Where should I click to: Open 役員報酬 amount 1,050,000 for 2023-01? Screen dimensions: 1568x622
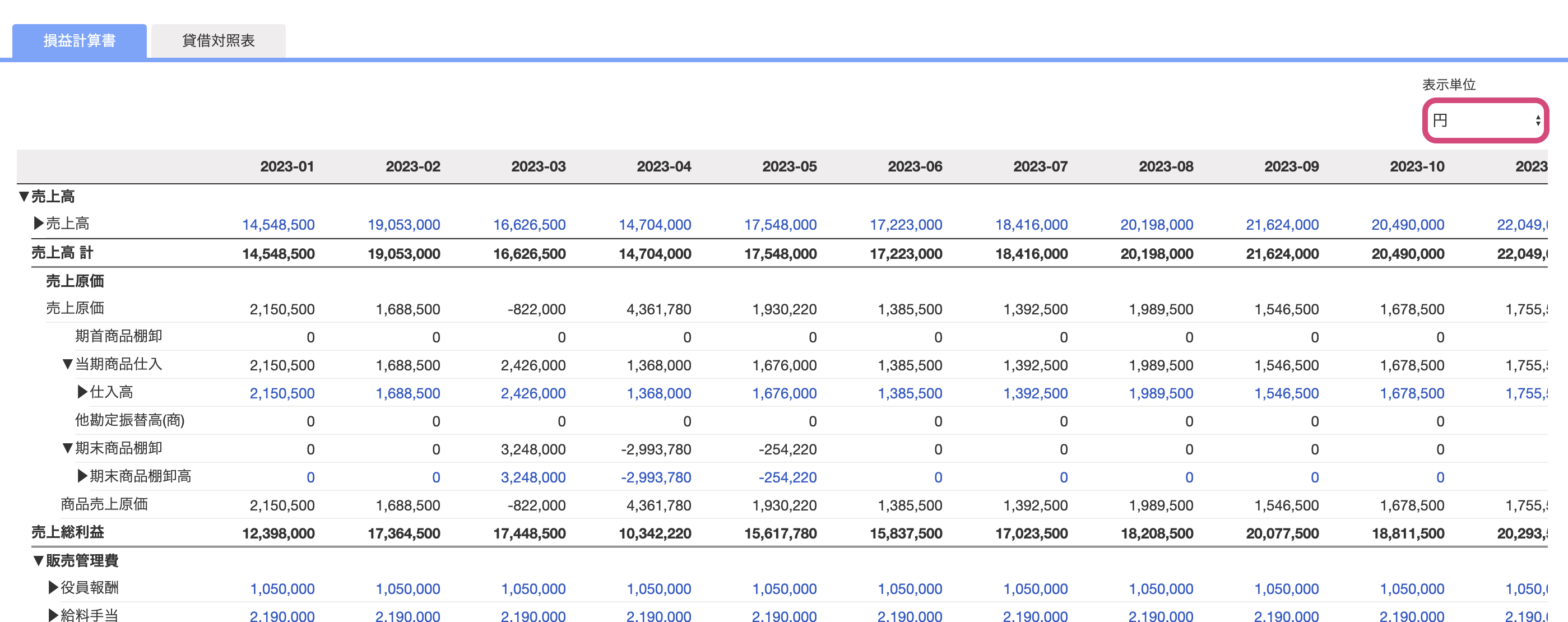point(282,588)
